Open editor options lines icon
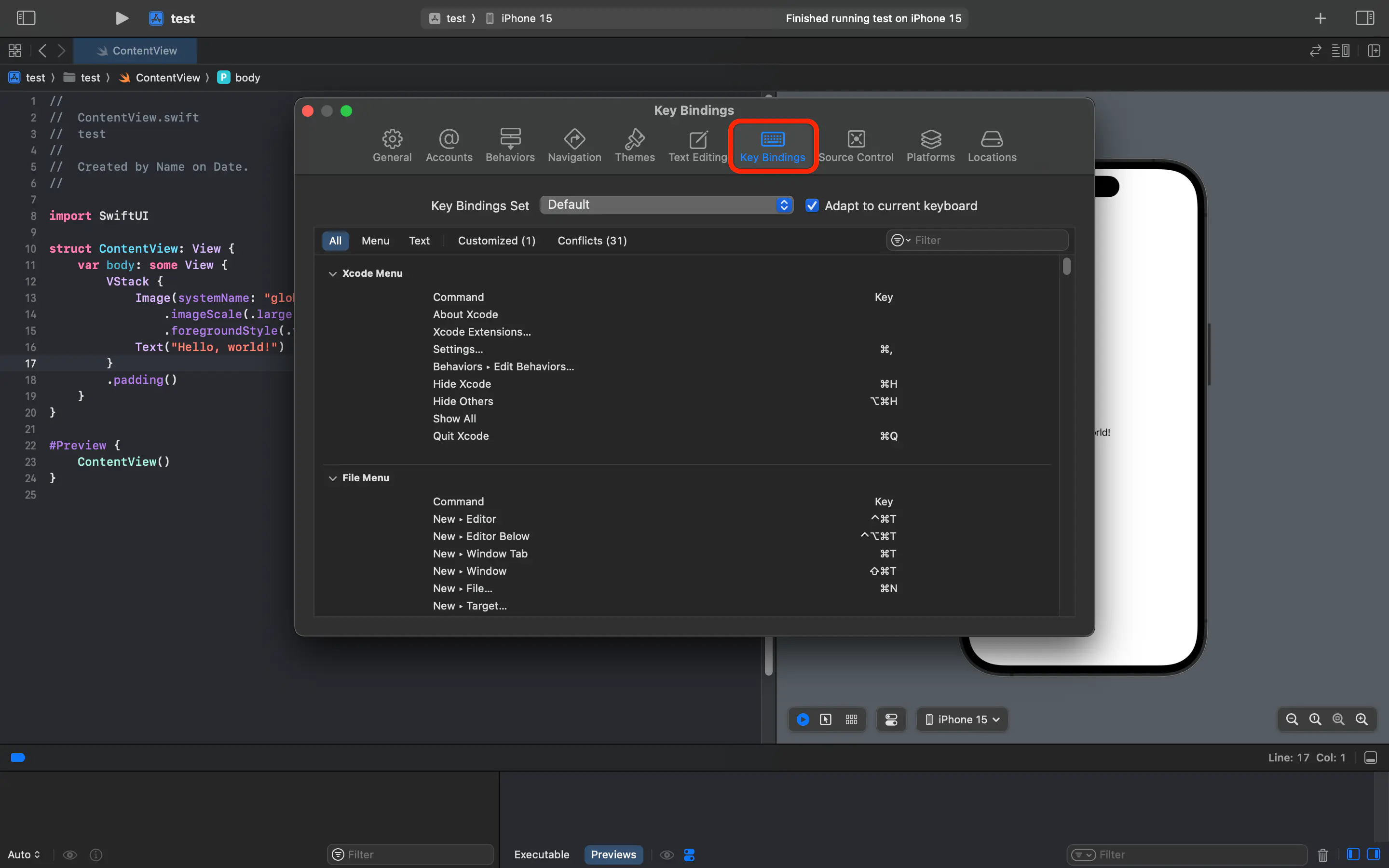 1341,51
